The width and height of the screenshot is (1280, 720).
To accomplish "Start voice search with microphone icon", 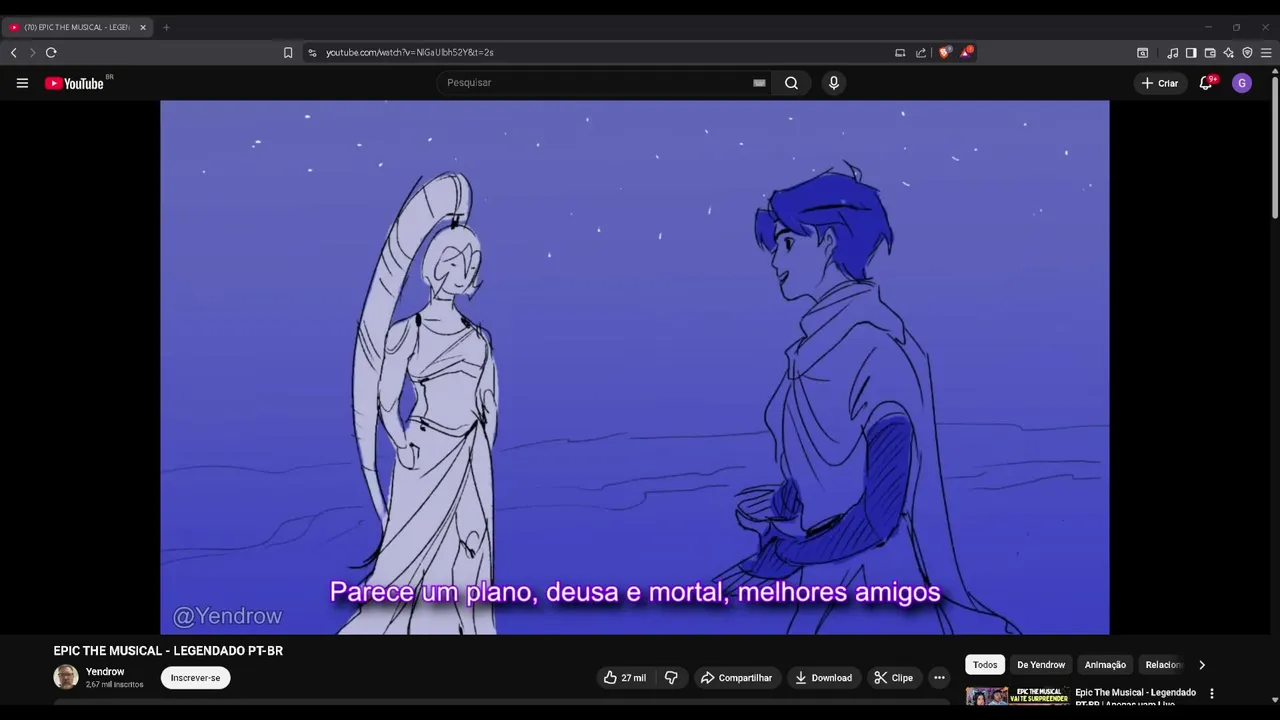I will coord(834,83).
